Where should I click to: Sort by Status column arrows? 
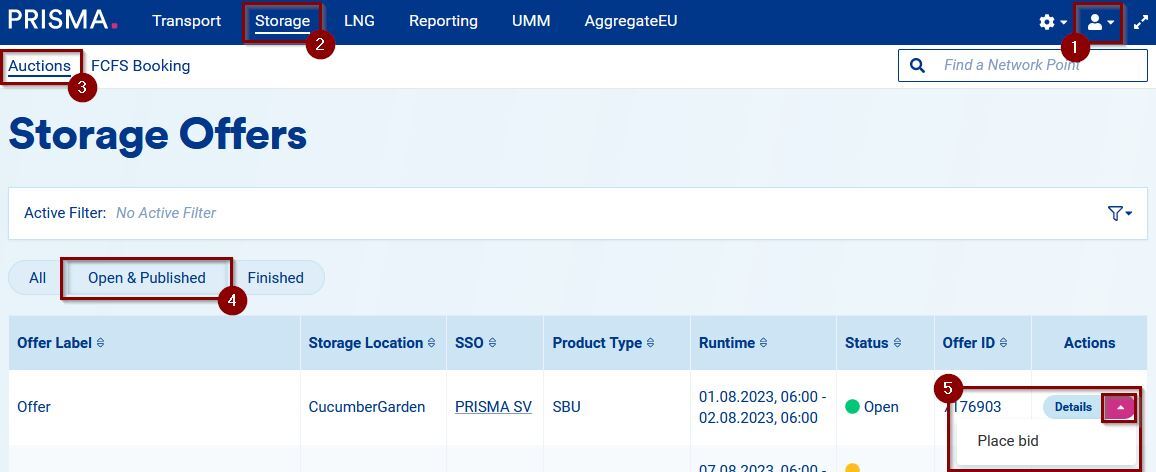897,343
